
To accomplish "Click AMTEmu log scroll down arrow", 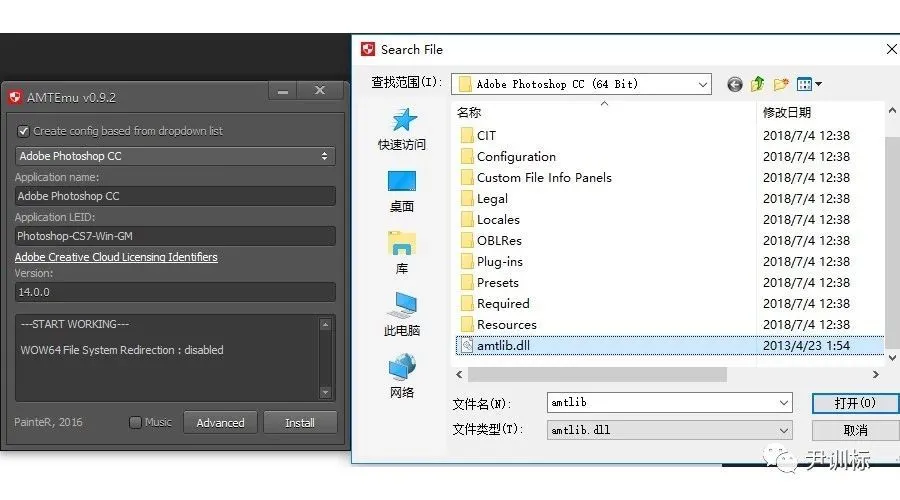I will point(325,393).
